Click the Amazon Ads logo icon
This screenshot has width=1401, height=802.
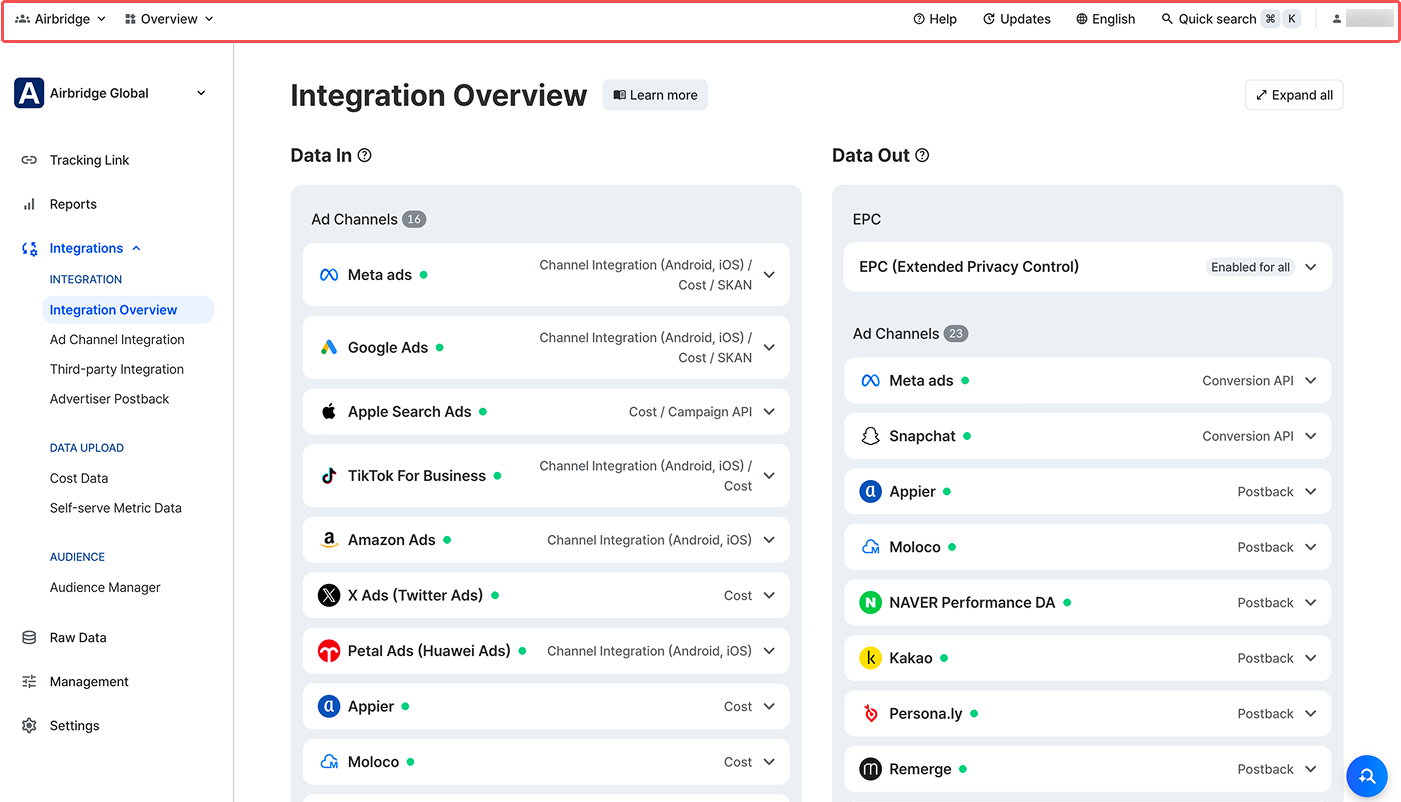[x=329, y=540]
